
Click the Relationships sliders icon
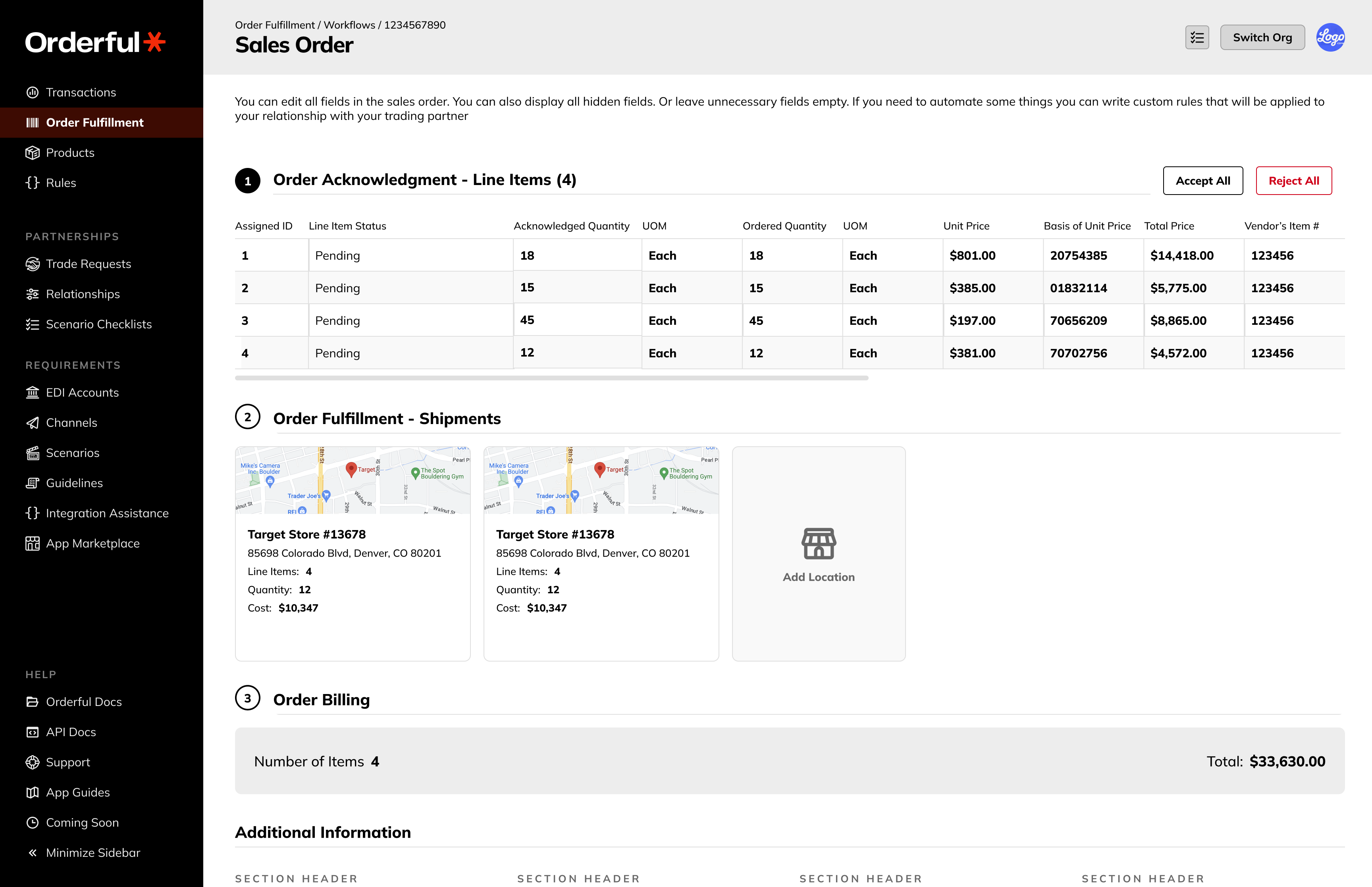click(x=32, y=294)
